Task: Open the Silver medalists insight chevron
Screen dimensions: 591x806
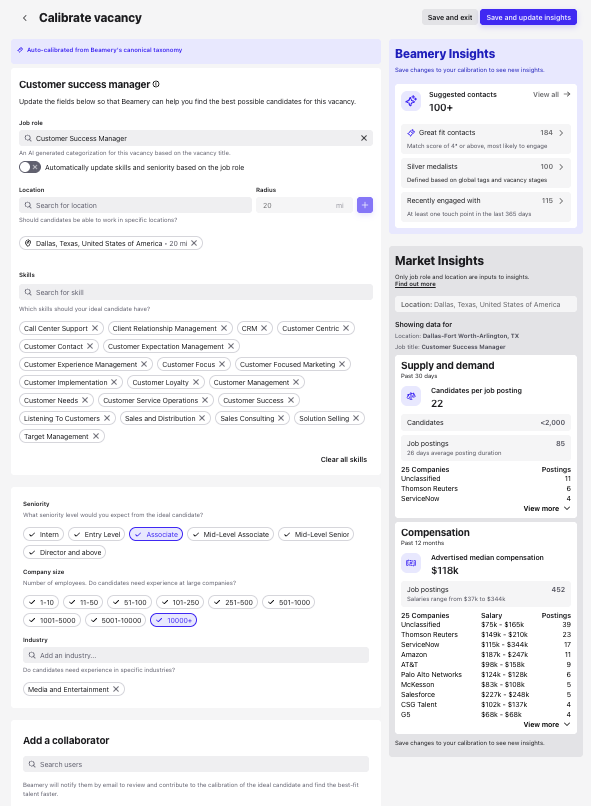Action: 561,166
